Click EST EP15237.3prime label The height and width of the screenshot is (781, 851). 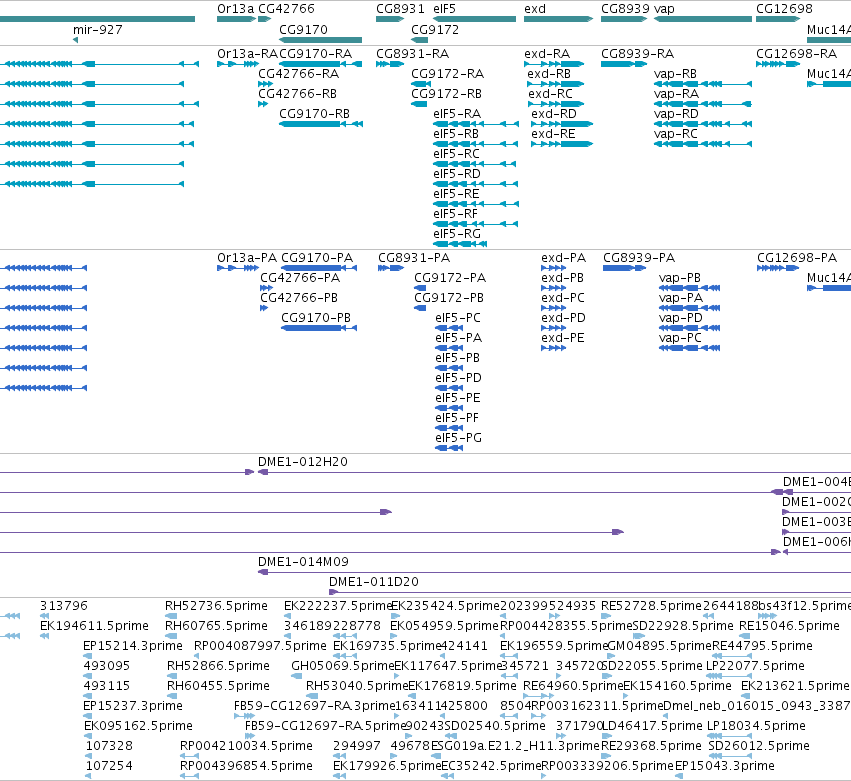(x=133, y=706)
